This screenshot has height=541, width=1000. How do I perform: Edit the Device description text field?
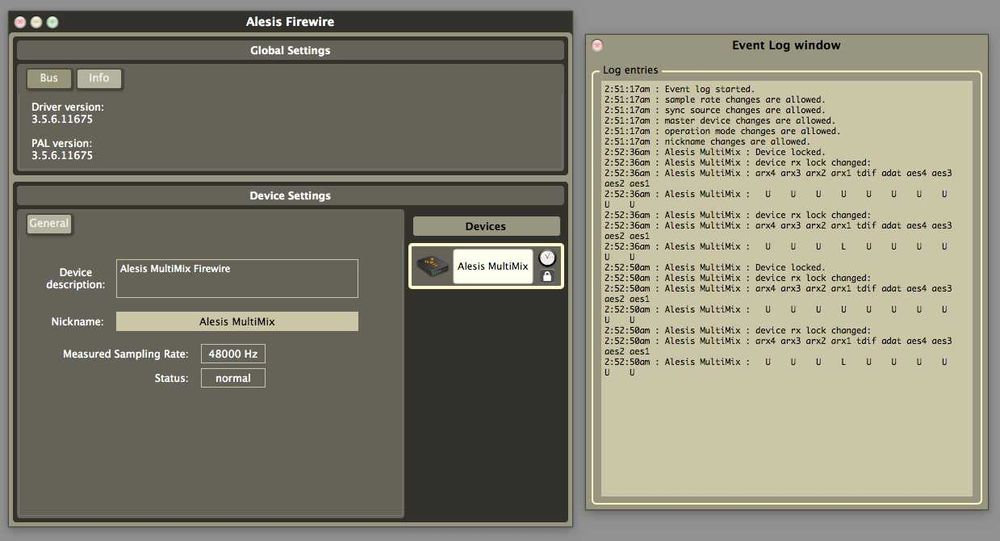[237, 278]
